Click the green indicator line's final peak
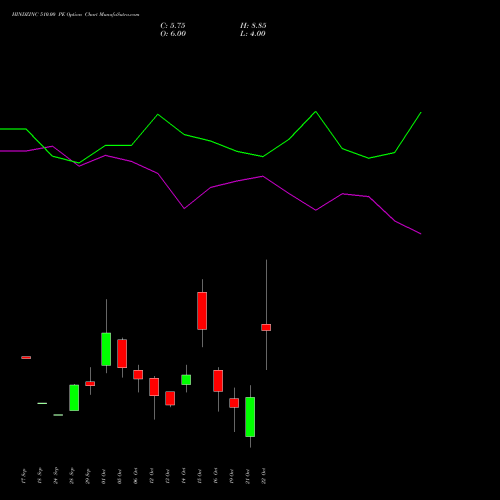The width and height of the screenshot is (500, 500). pyautogui.click(x=421, y=113)
